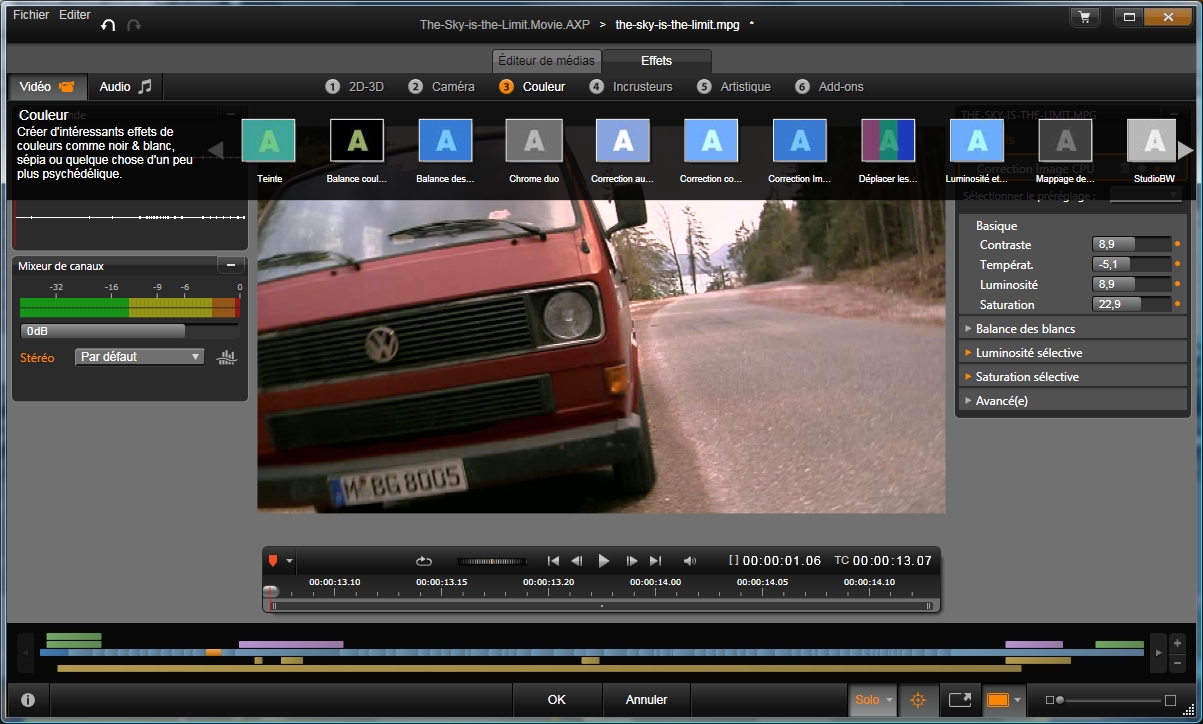This screenshot has height=724, width=1203.
Task: Select the Mappage de... effect
Action: pos(1065,141)
